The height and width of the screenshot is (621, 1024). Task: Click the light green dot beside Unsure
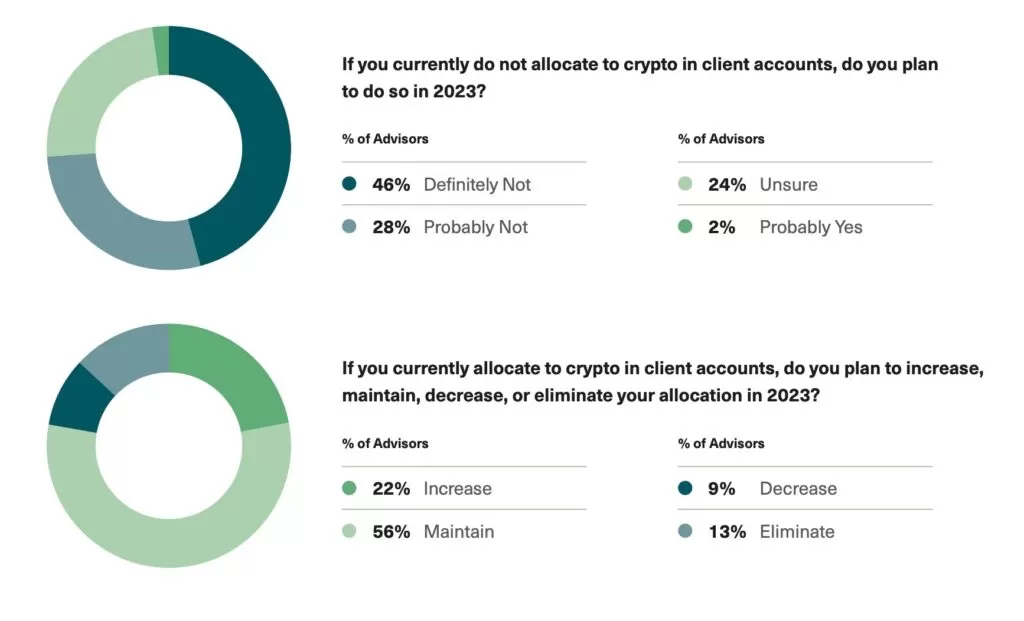(x=685, y=184)
